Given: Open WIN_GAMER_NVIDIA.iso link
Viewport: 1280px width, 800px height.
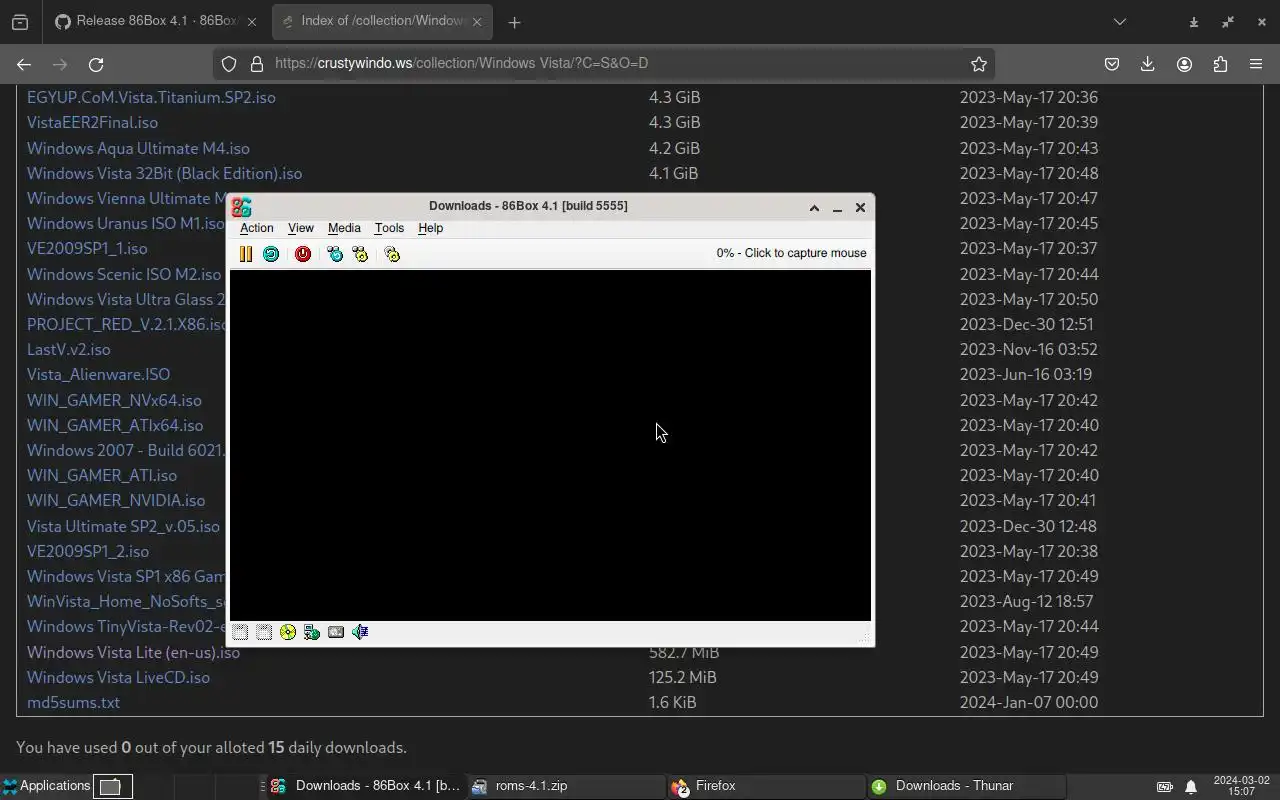Looking at the screenshot, I should pyautogui.click(x=116, y=500).
